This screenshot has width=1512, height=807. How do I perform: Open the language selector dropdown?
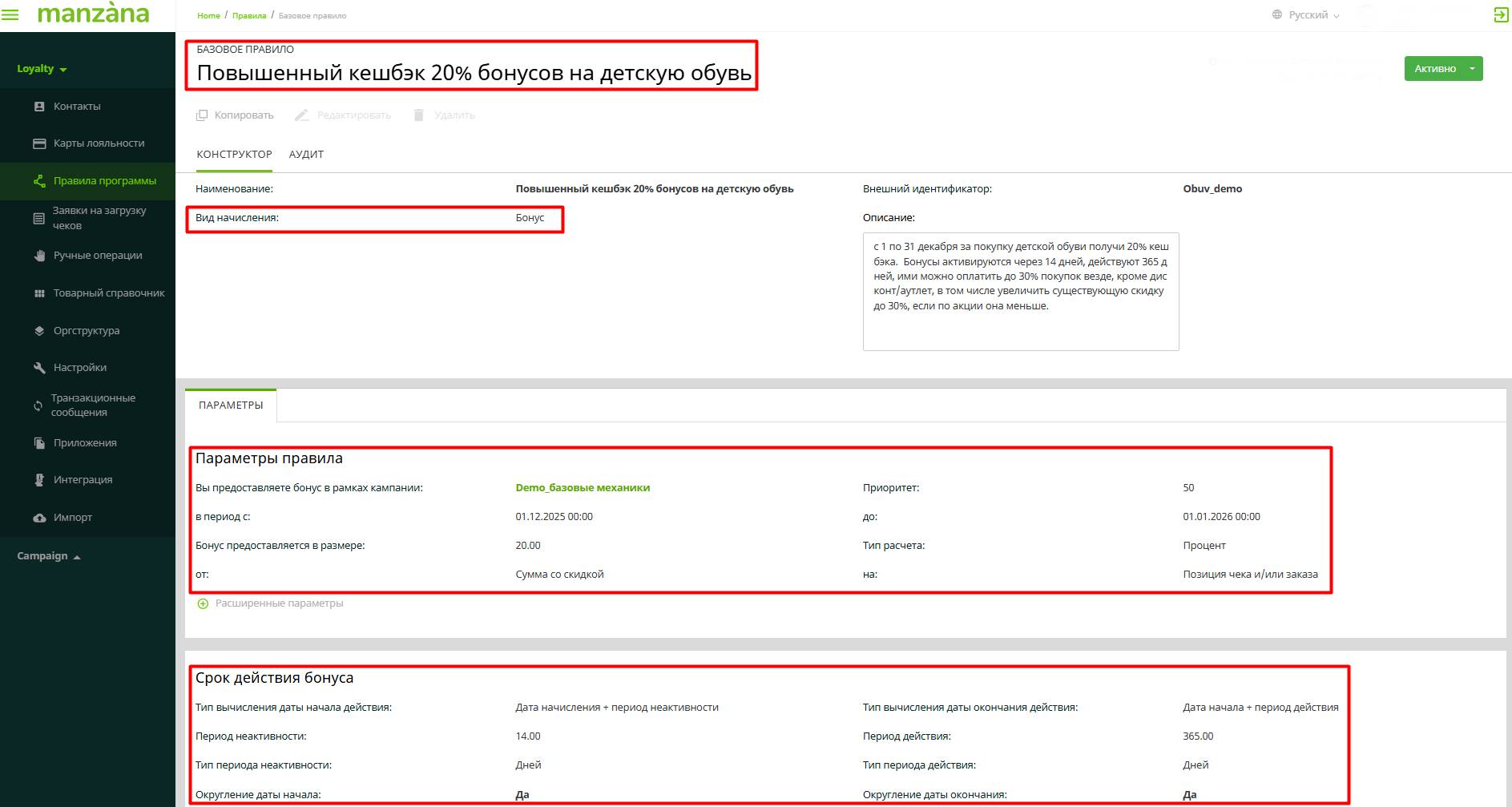coord(1306,15)
